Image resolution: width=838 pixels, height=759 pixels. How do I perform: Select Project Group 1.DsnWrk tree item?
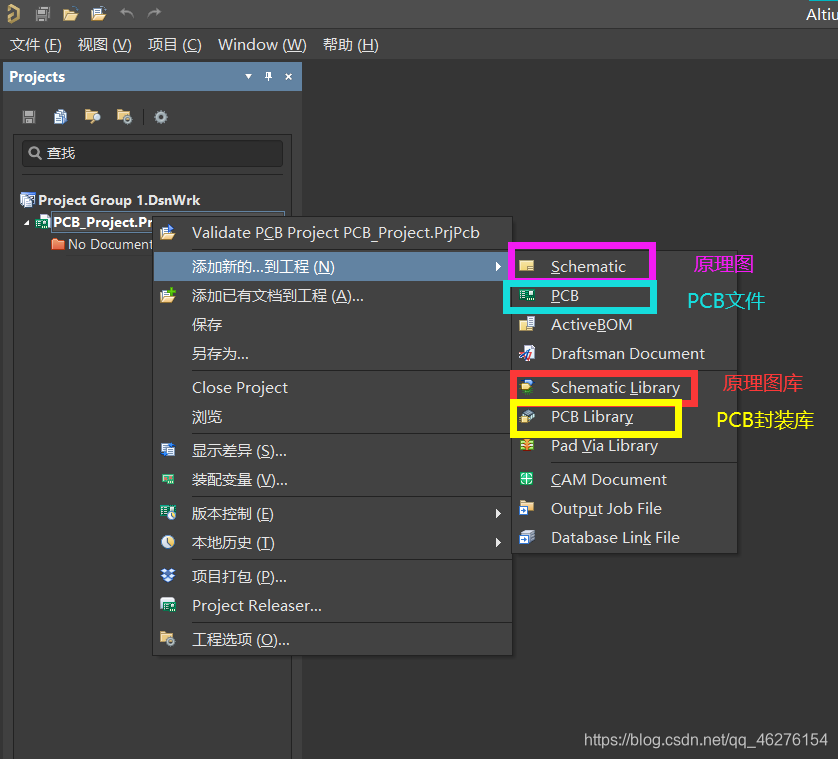tap(110, 200)
